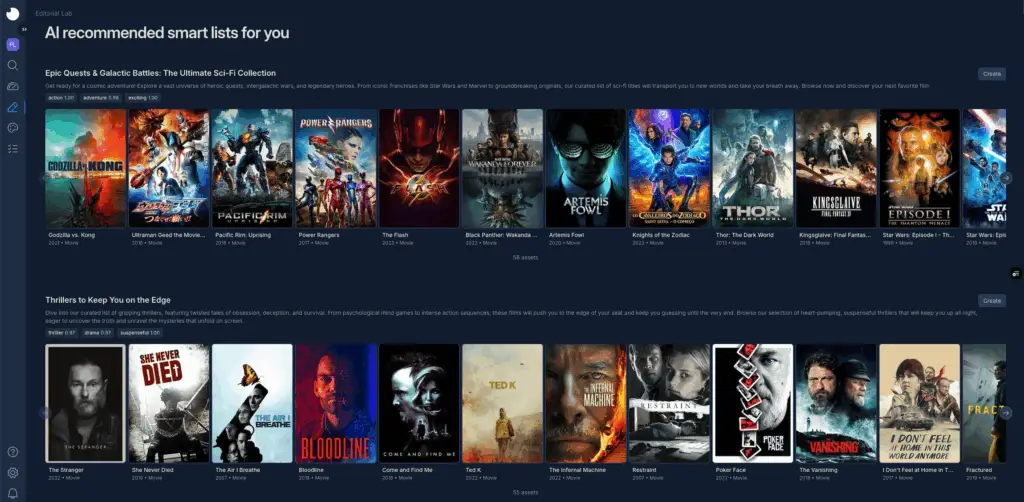This screenshot has height=502, width=1024.
Task: Open the Knights of the Zodiac poster
Action: [669, 168]
